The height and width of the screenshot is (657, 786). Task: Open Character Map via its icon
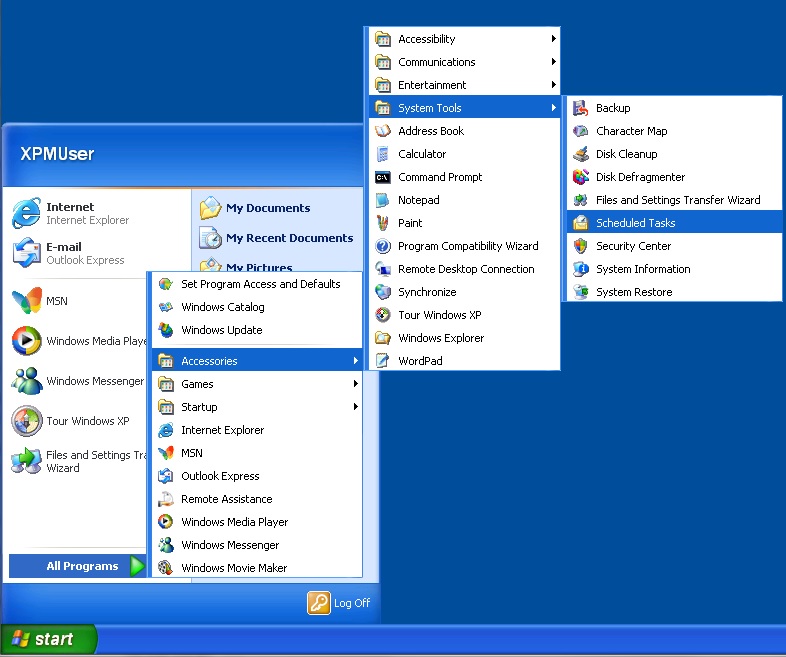580,131
